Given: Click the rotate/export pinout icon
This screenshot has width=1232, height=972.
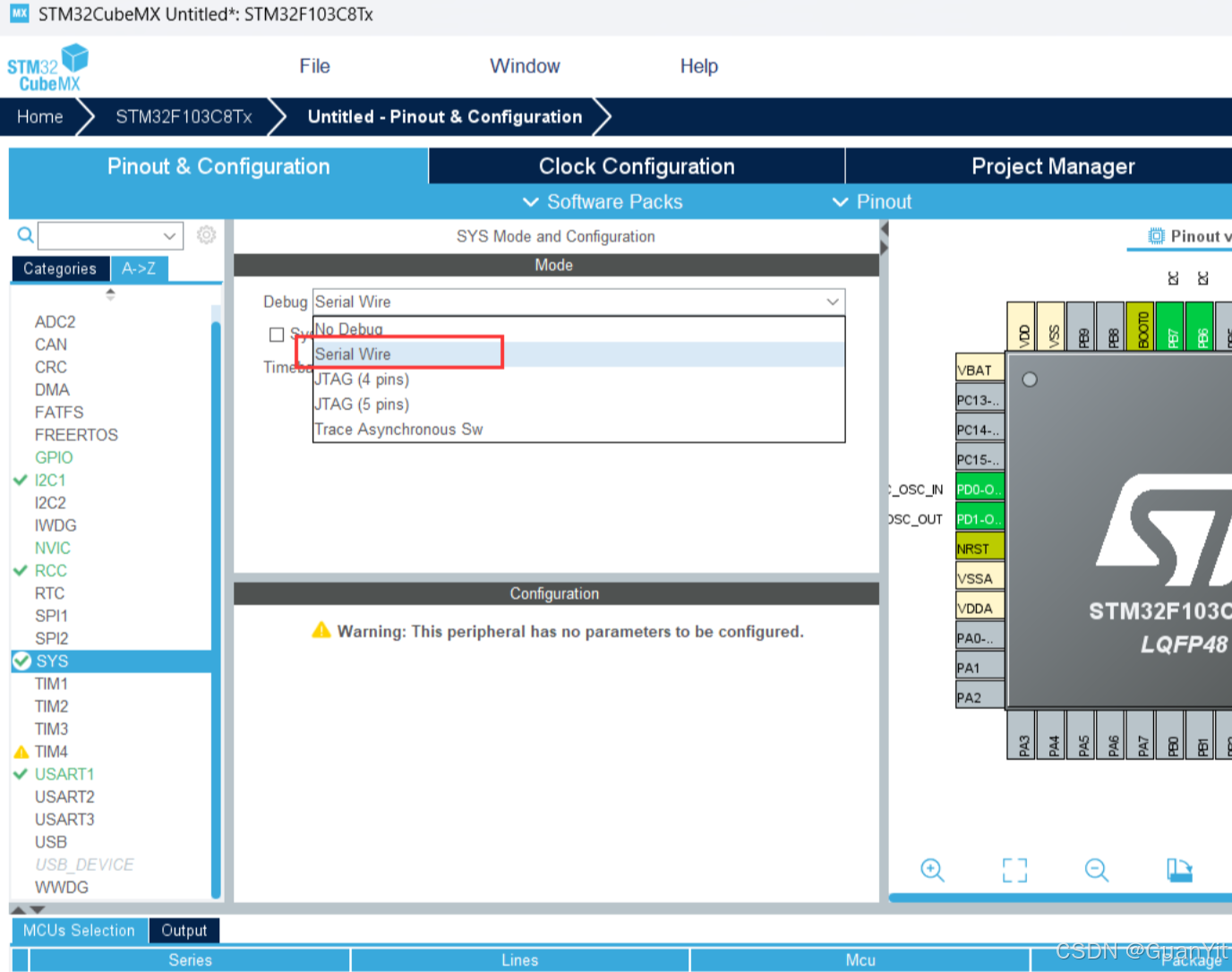Looking at the screenshot, I should pos(1179,870).
